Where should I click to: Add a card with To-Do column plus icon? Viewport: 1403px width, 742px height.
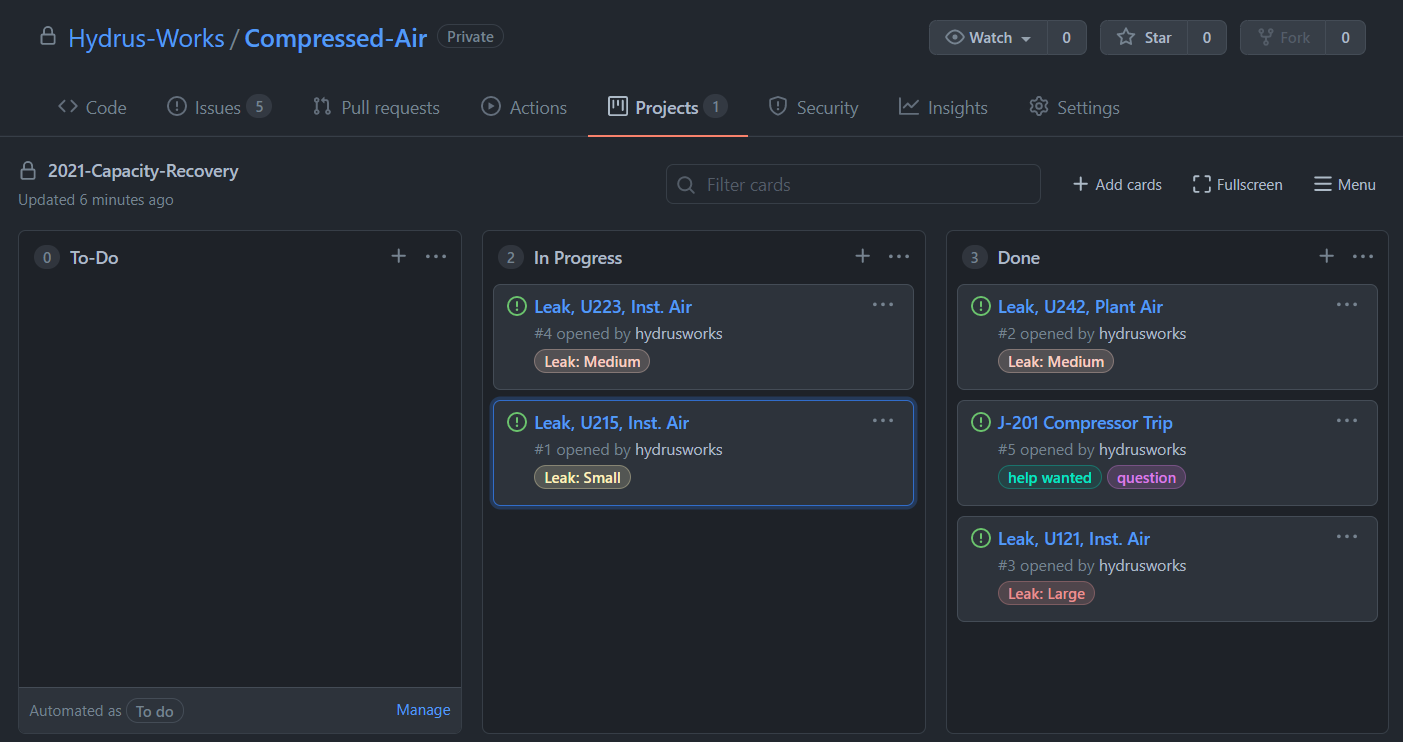click(398, 256)
